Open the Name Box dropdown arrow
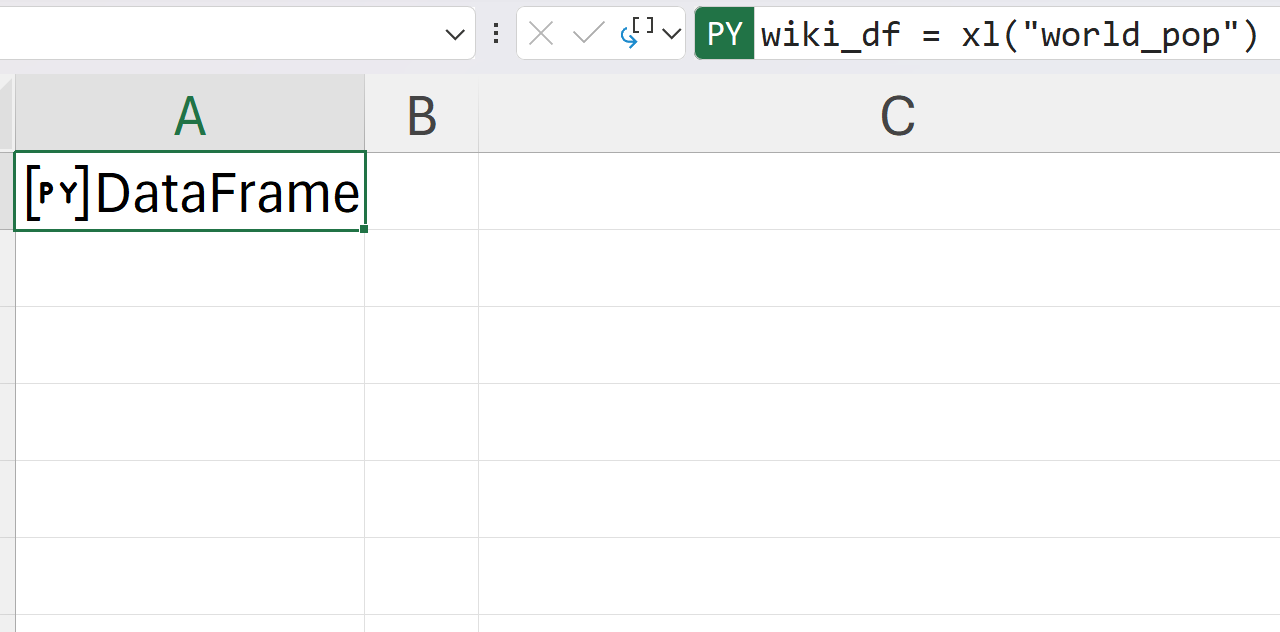The height and width of the screenshot is (632, 1280). (455, 35)
